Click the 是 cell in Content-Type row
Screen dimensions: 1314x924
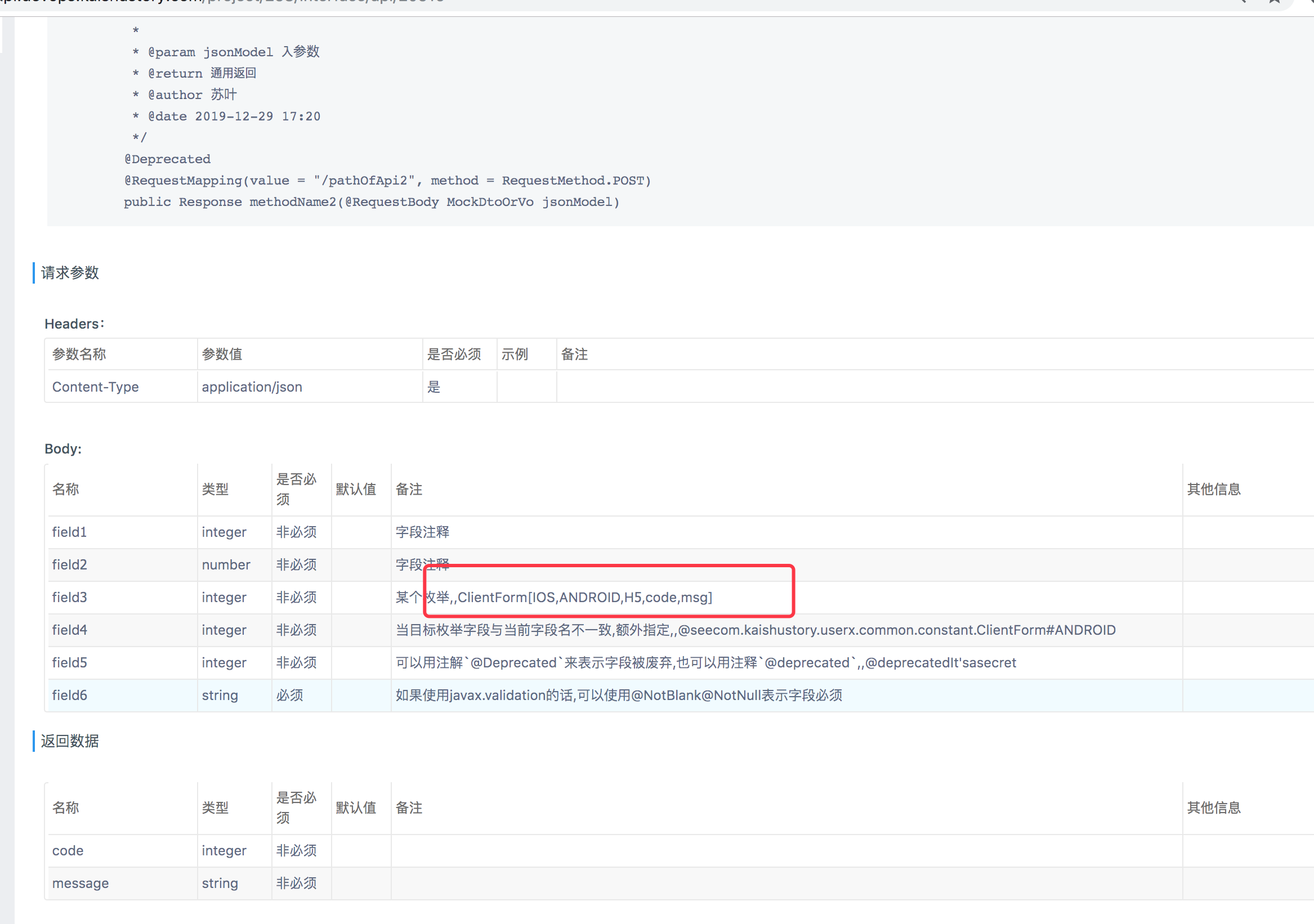coord(434,387)
